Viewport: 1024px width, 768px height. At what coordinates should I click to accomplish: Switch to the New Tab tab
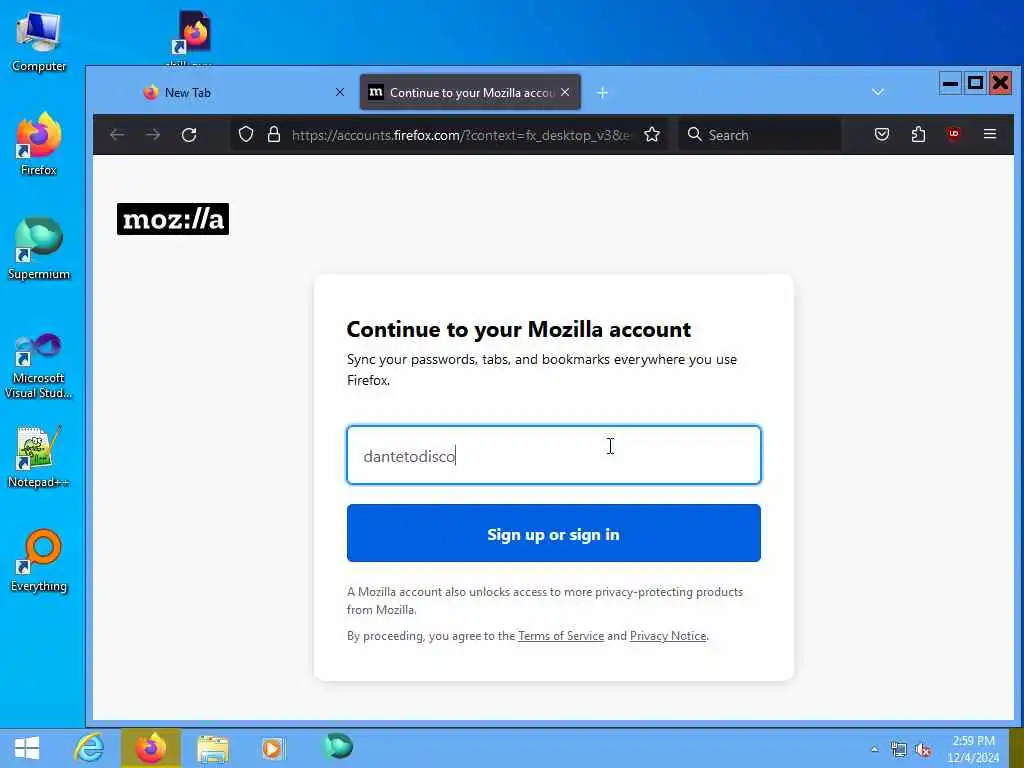[x=244, y=92]
